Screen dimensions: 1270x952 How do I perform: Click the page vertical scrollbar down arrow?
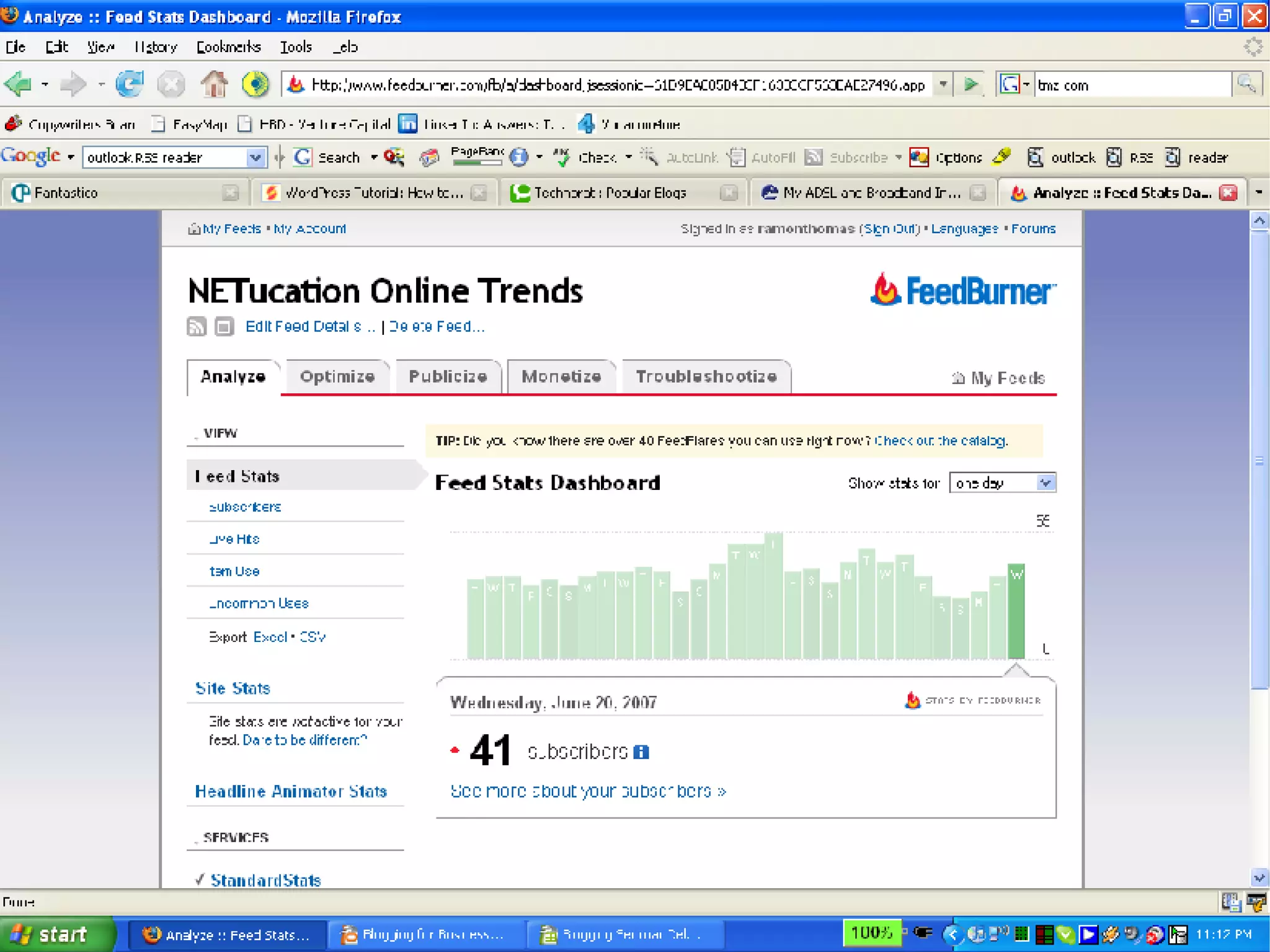click(x=1259, y=878)
